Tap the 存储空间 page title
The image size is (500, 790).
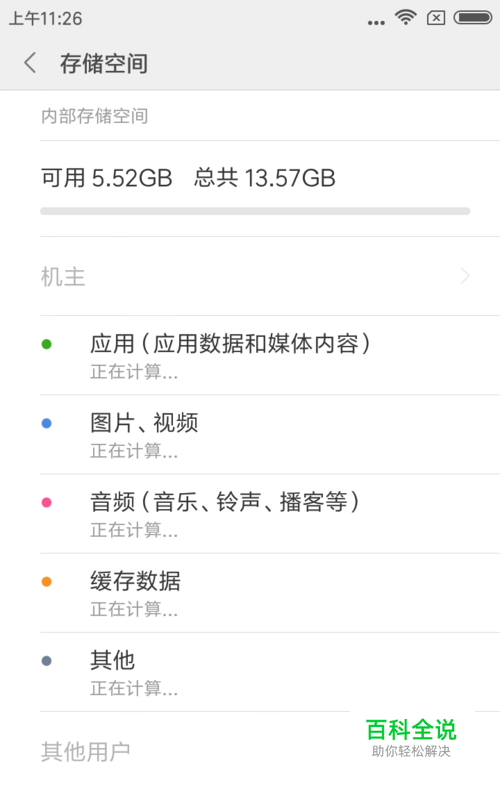tap(104, 63)
